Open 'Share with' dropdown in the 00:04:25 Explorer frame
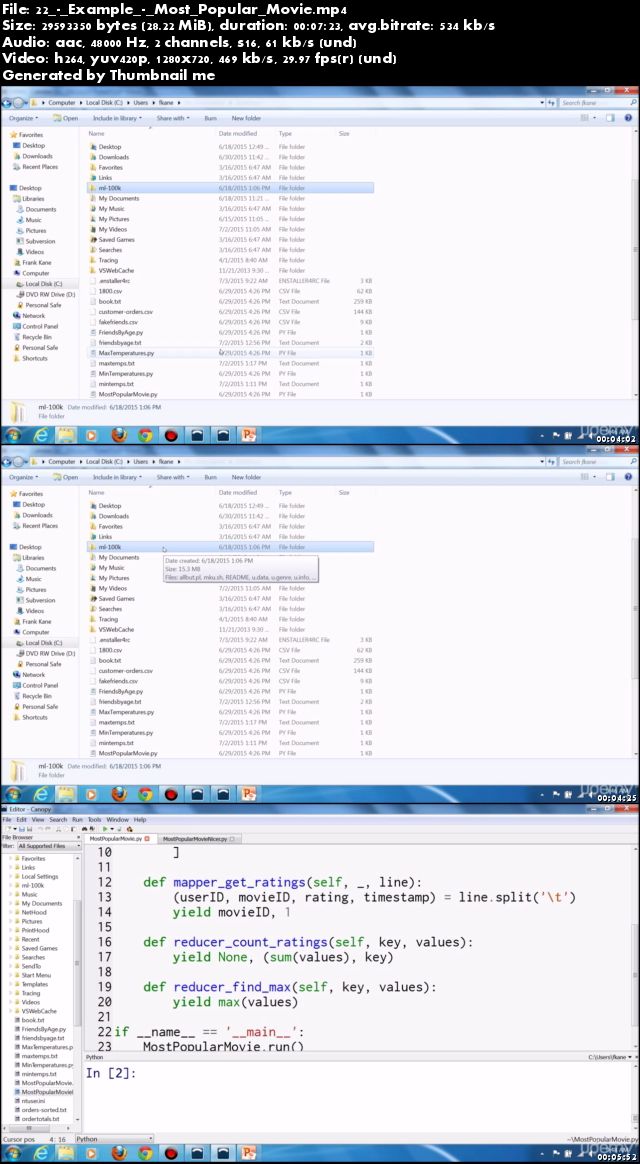The height and width of the screenshot is (1164, 640). tap(173, 477)
